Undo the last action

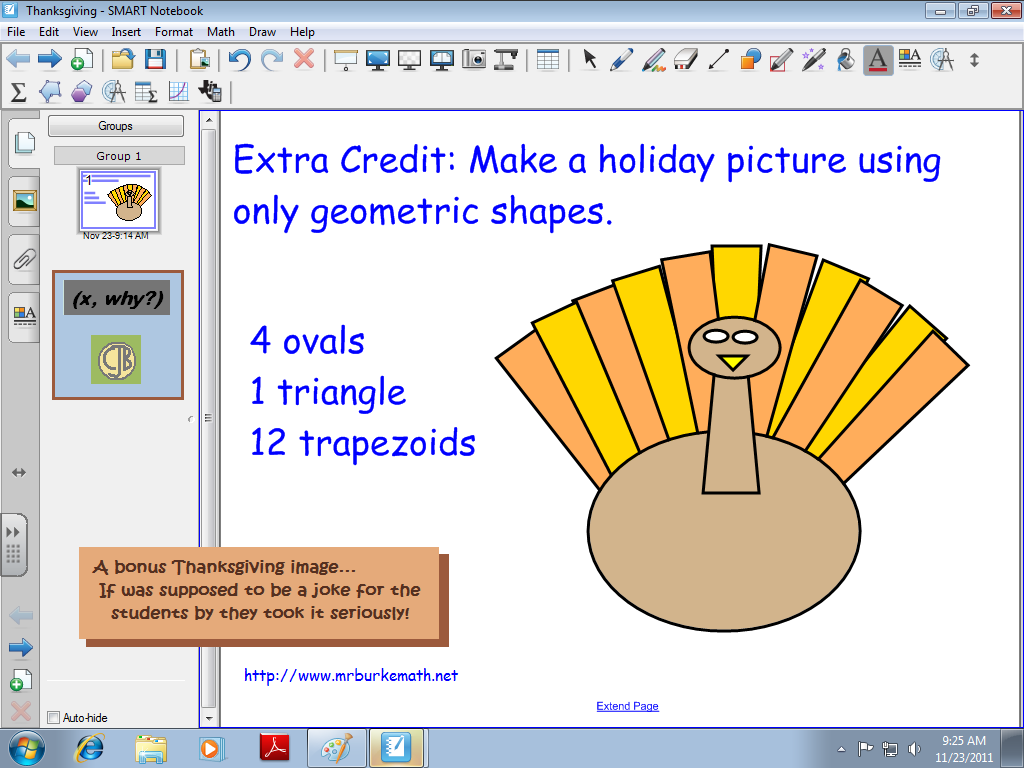(x=240, y=59)
